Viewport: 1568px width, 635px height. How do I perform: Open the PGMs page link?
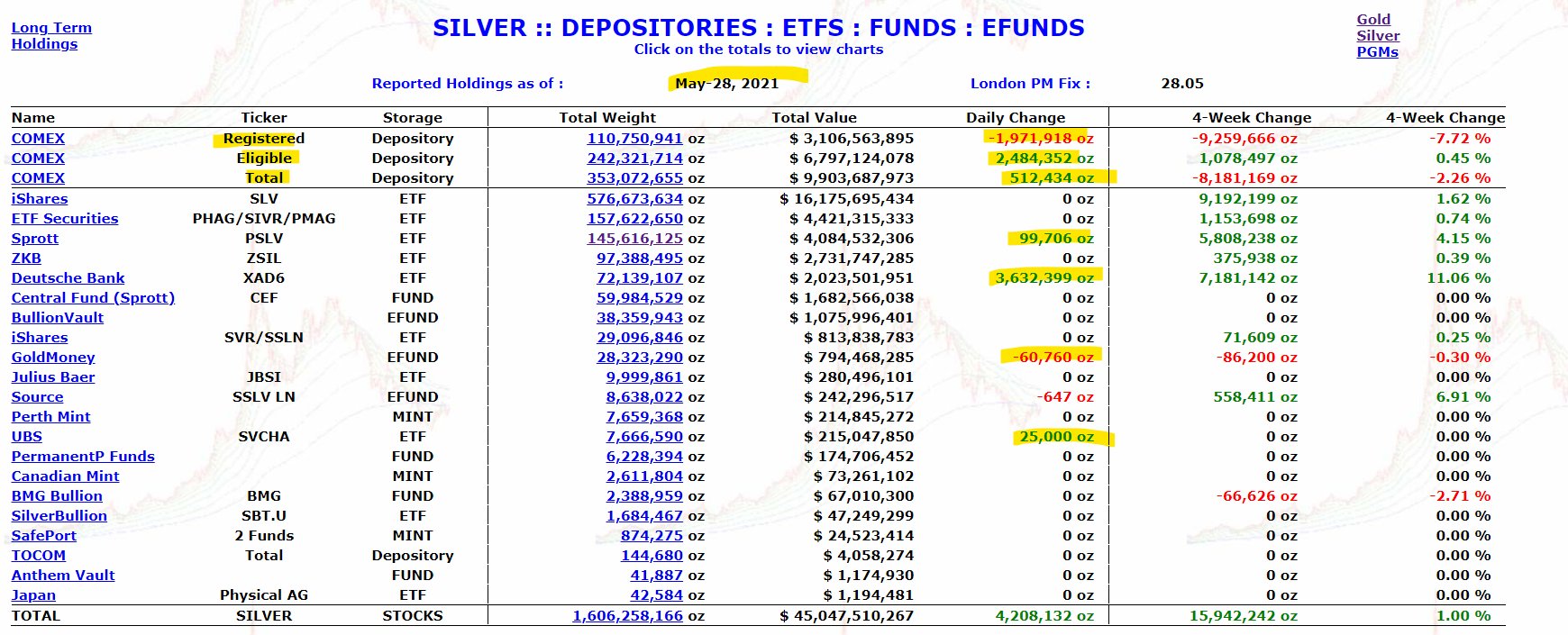pos(1377,52)
